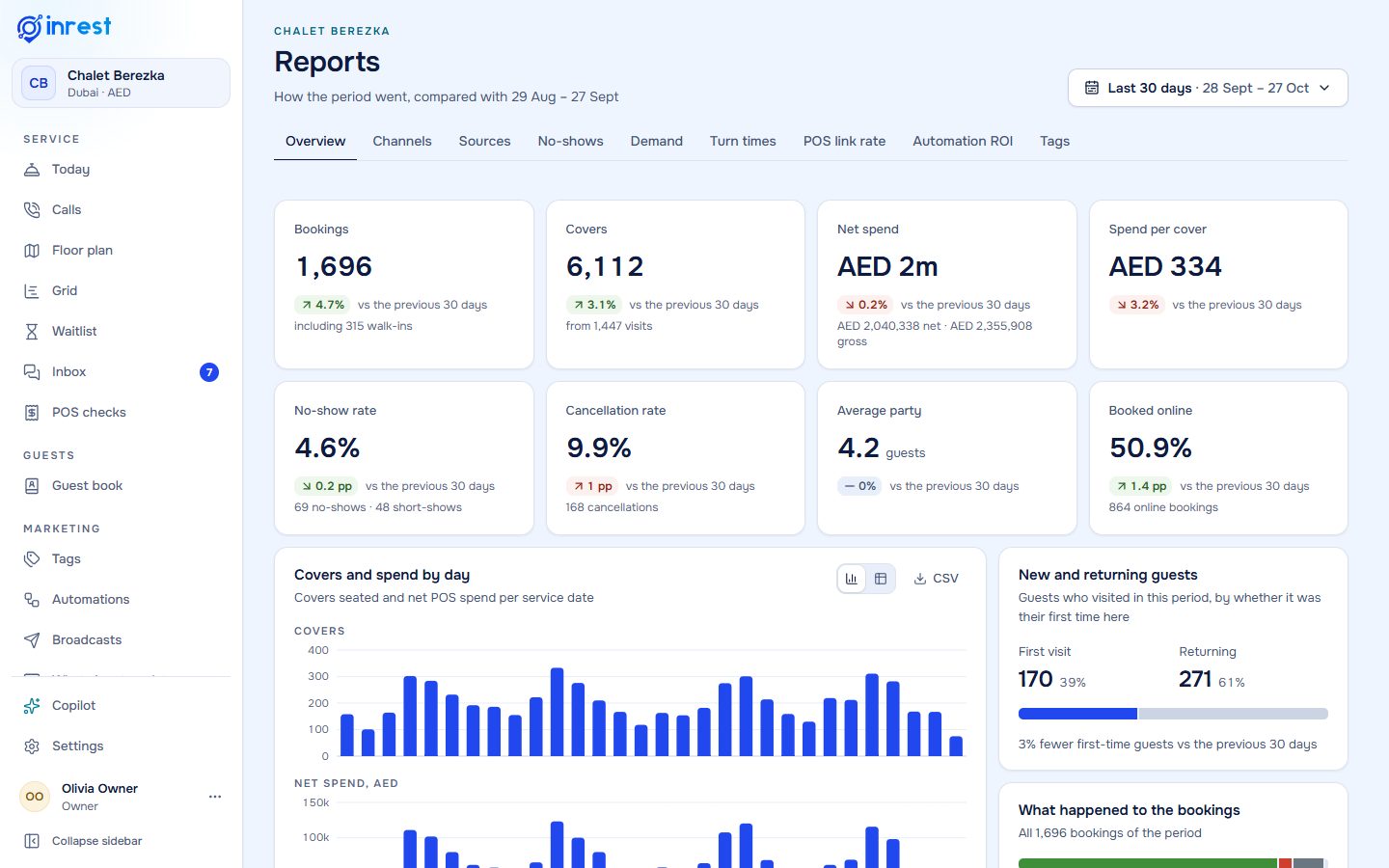Open Grid via its list icon
This screenshot has height=868, width=1389.
(x=32, y=290)
